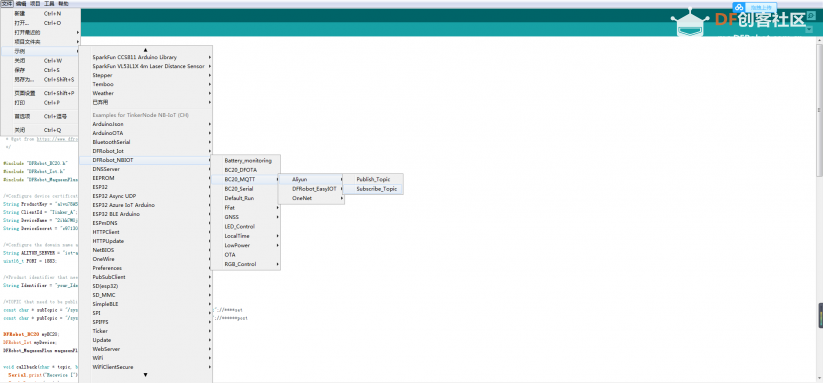
Task: Expand the Stepper examples submenu
Action: coord(145,75)
